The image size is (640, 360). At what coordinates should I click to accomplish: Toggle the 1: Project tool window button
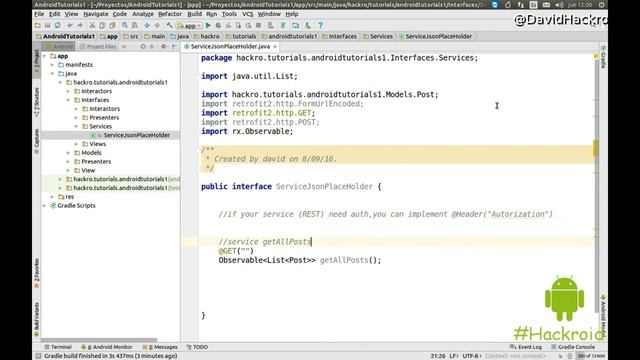pyautogui.click(x=36, y=61)
